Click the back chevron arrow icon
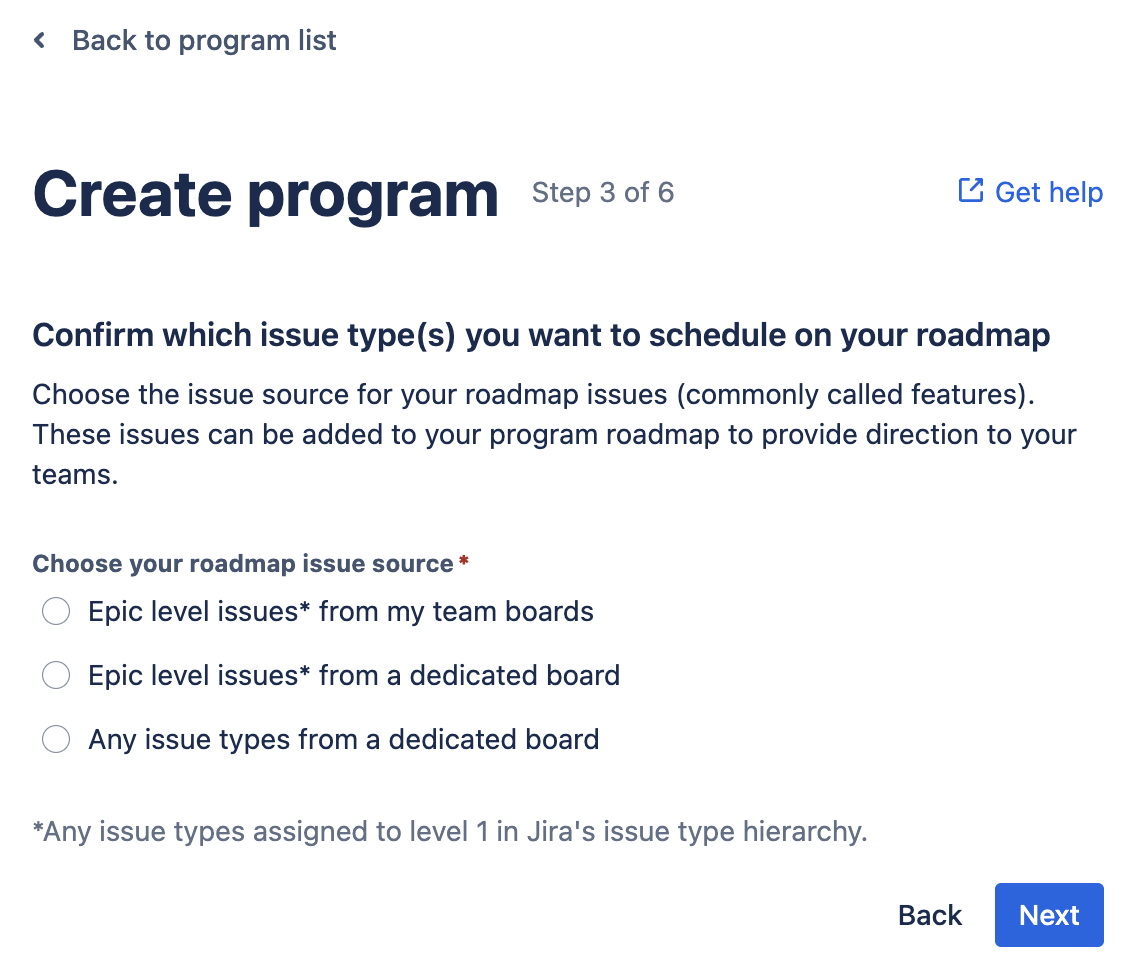Viewport: 1140px width, 976px height. [x=40, y=41]
